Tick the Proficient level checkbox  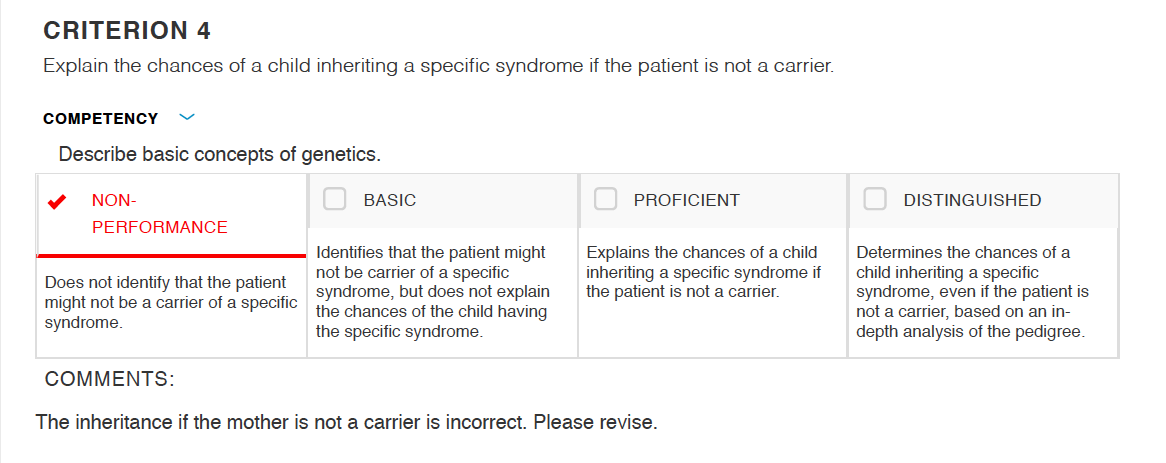pos(605,199)
